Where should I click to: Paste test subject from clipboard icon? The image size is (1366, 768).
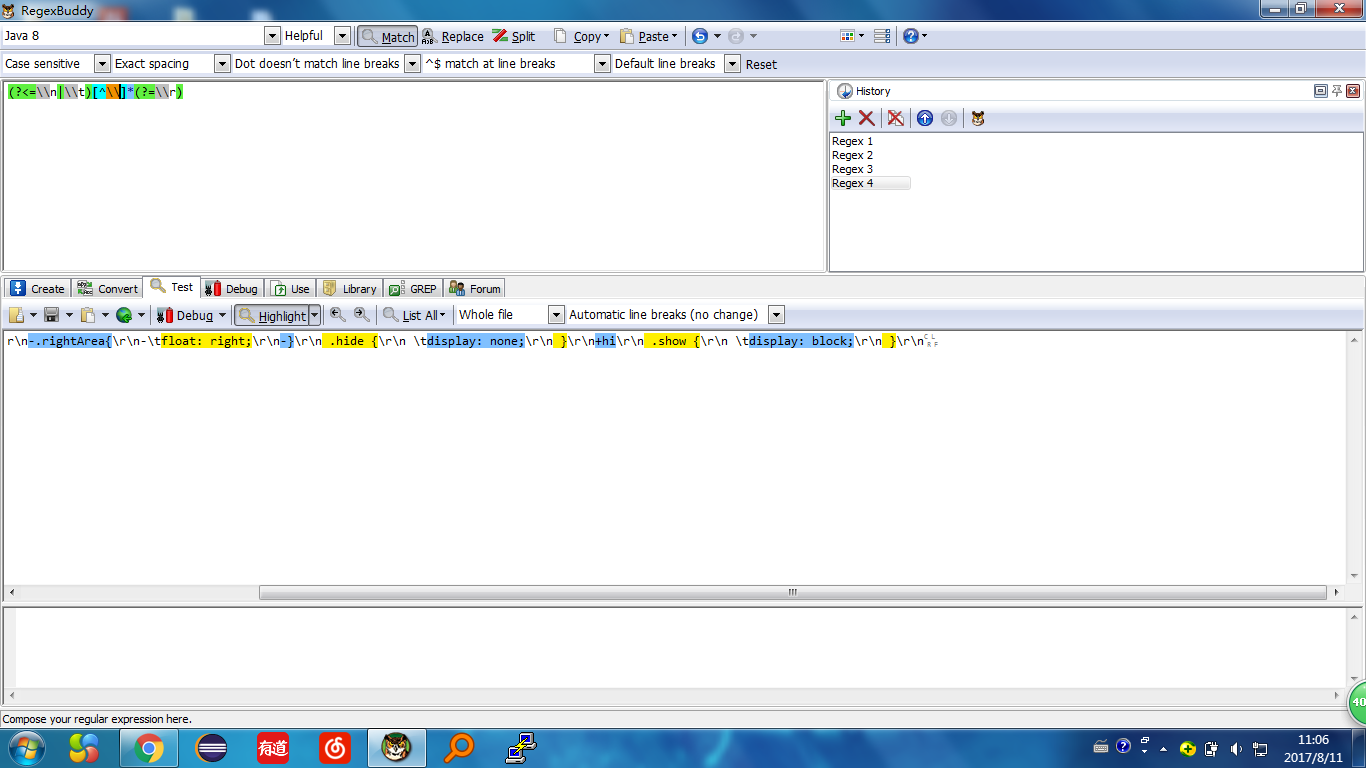(x=88, y=315)
